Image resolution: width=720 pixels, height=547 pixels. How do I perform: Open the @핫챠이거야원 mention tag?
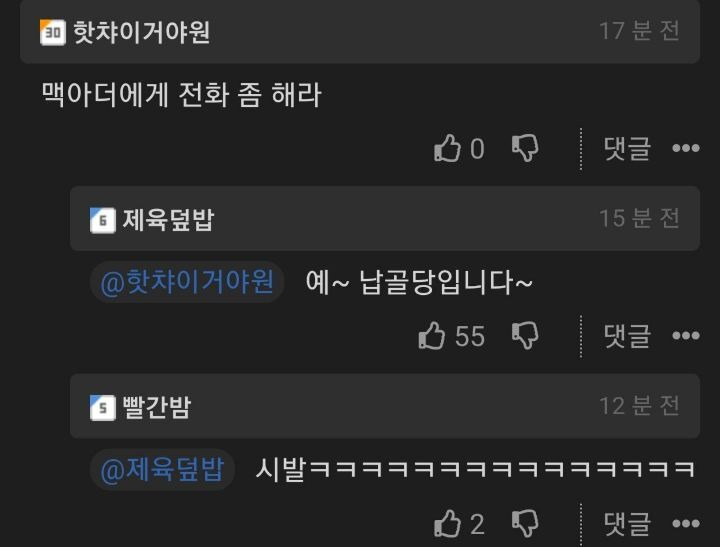[x=187, y=282]
